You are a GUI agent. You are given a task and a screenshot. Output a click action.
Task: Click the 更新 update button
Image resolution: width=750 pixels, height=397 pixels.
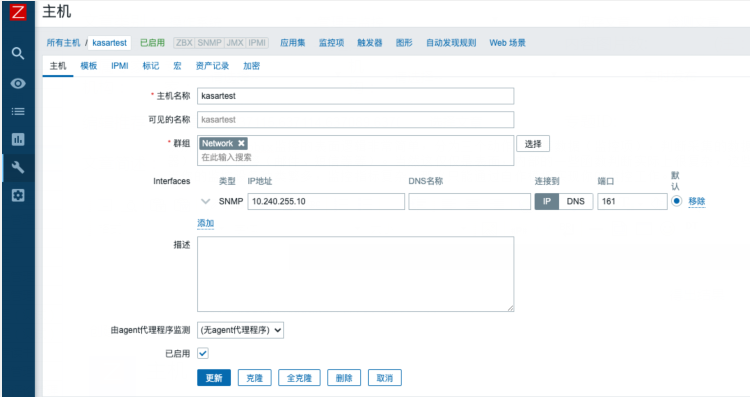click(214, 378)
